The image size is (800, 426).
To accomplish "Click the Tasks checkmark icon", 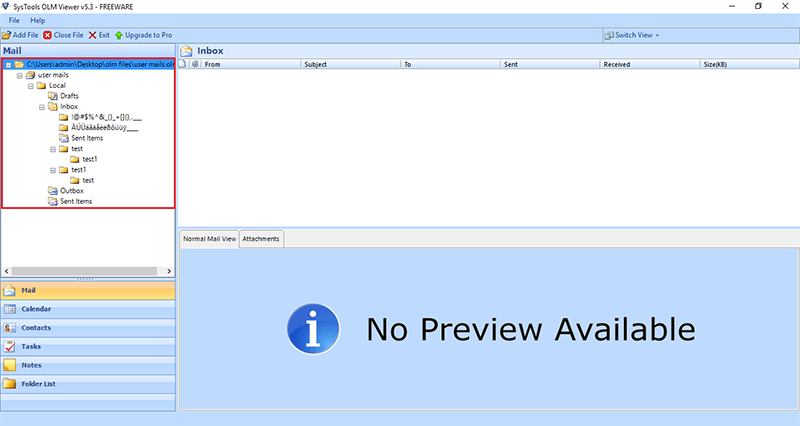I will 10,346.
